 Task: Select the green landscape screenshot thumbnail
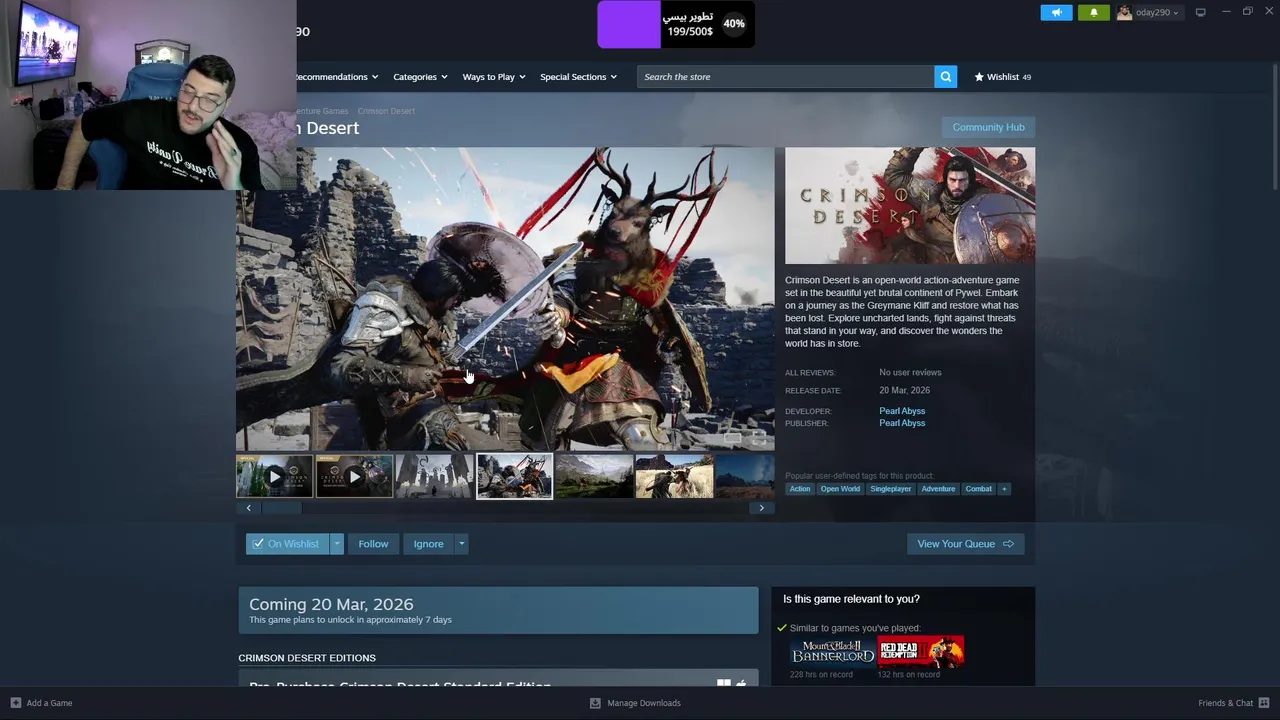594,477
